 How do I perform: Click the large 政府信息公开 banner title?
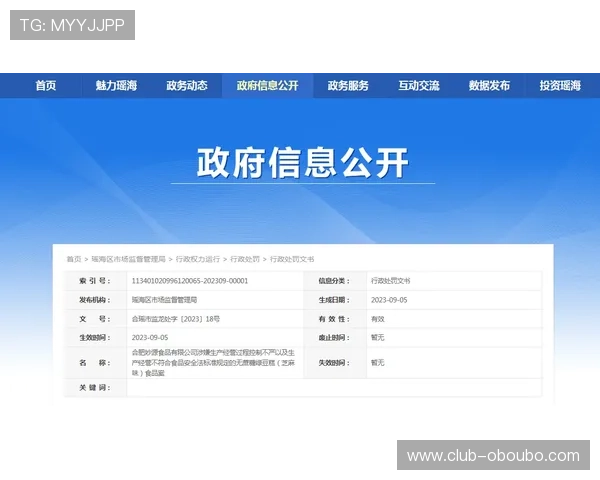coord(303,163)
